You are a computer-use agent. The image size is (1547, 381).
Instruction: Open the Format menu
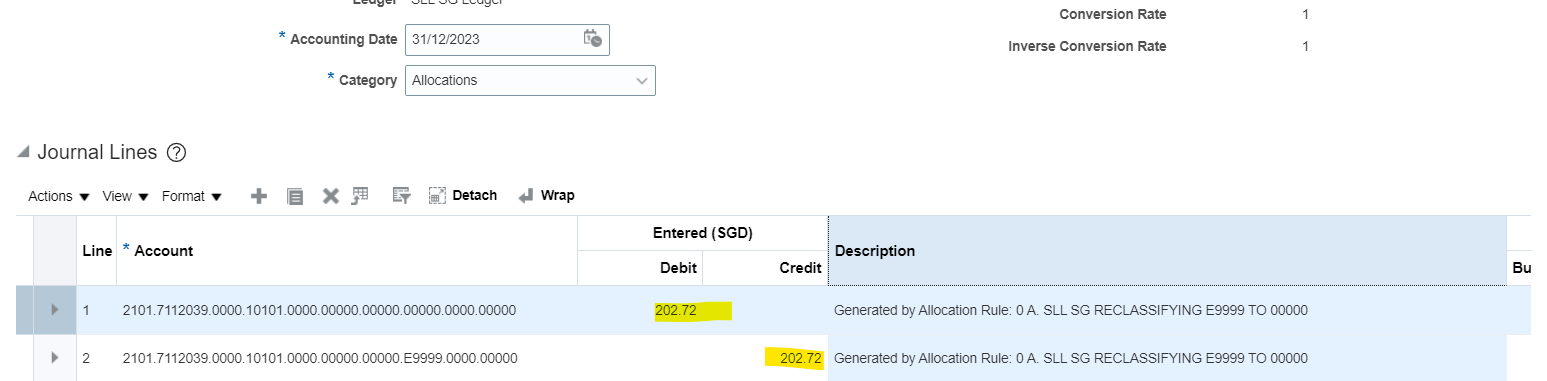pos(192,196)
